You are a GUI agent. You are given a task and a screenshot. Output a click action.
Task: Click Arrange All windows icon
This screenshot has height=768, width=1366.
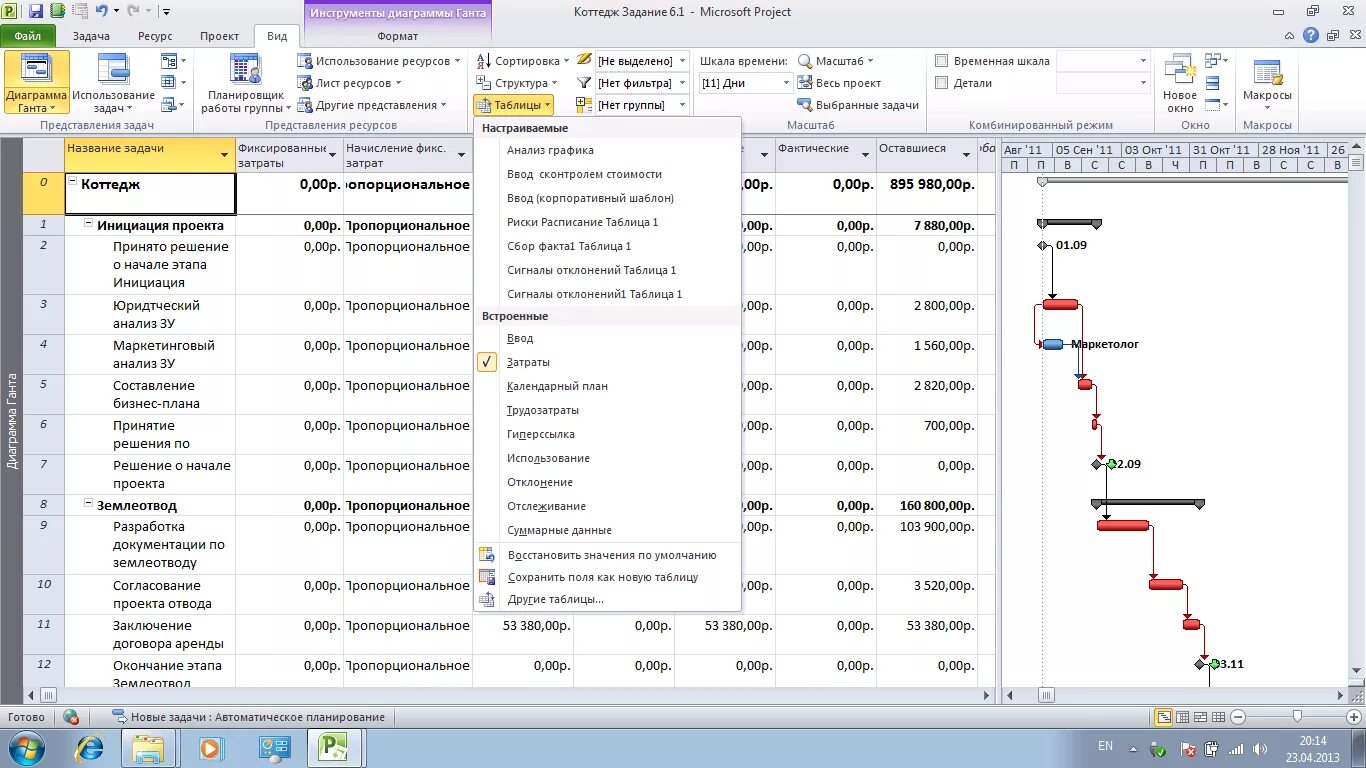click(x=1211, y=61)
